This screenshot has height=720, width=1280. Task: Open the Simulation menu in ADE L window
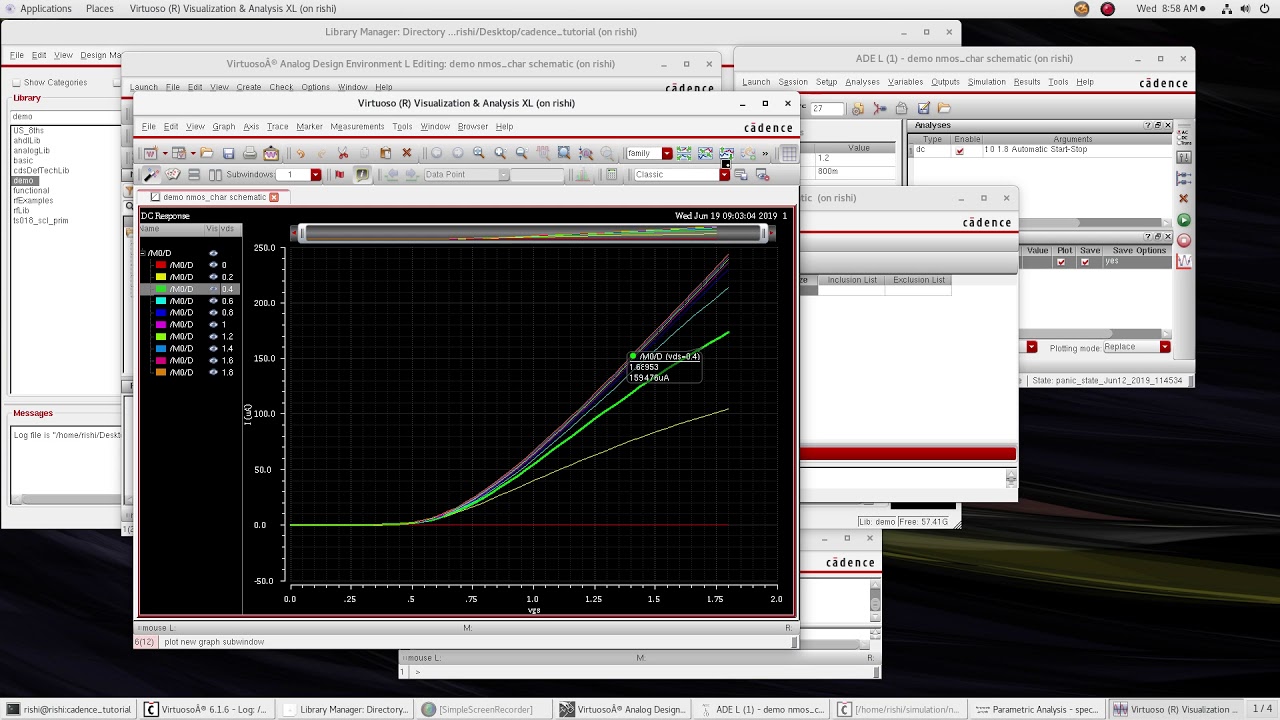[986, 82]
